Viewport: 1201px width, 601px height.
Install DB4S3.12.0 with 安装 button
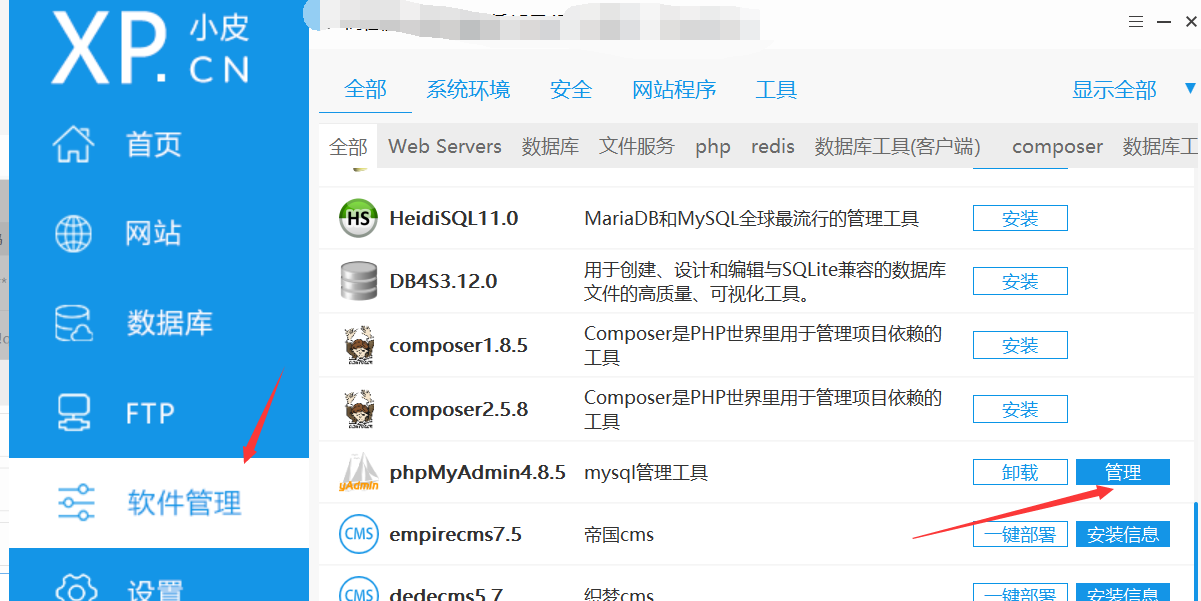[1020, 281]
